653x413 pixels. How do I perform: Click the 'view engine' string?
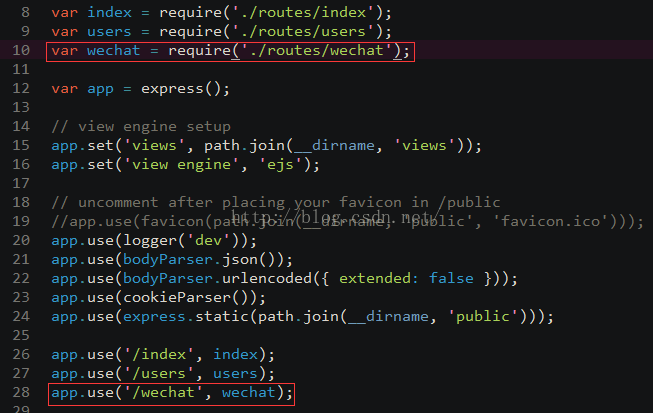click(x=181, y=165)
